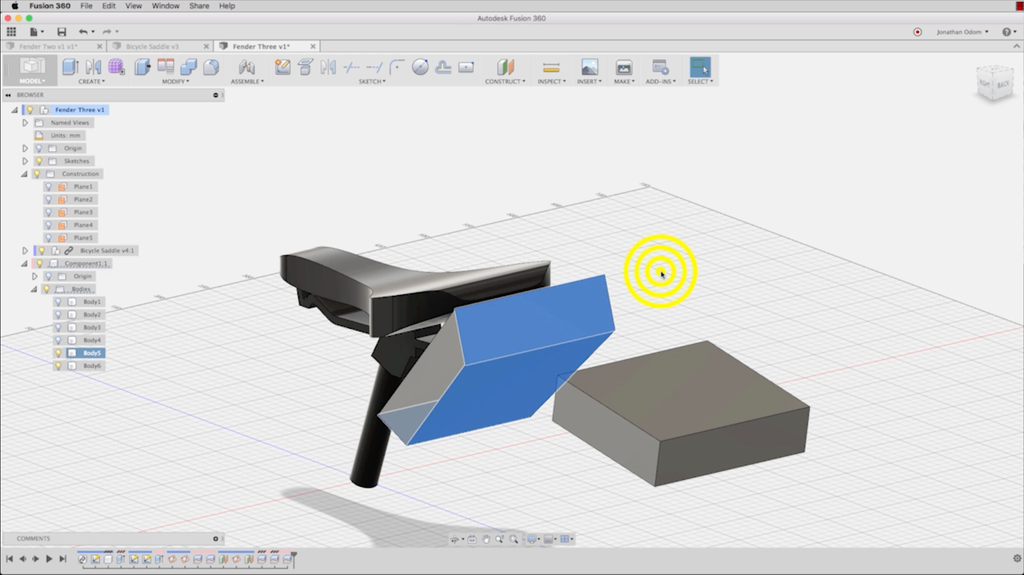This screenshot has width=1024, height=575.
Task: Expand the Sketches folder
Action: tap(25, 161)
